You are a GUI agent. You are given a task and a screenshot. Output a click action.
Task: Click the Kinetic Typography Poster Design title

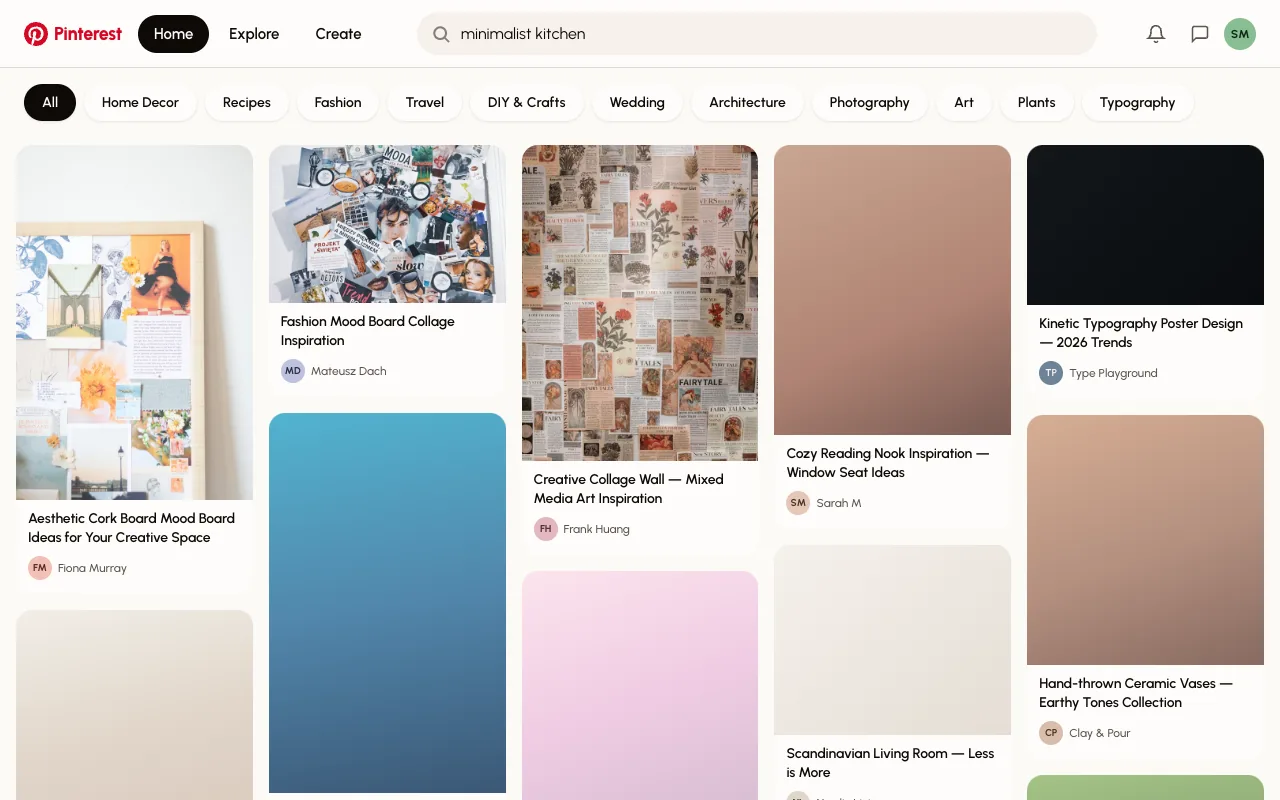1141,332
